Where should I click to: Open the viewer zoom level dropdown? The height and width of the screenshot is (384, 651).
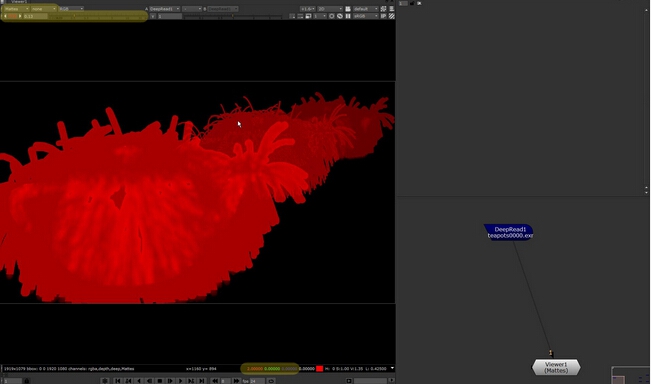307,9
